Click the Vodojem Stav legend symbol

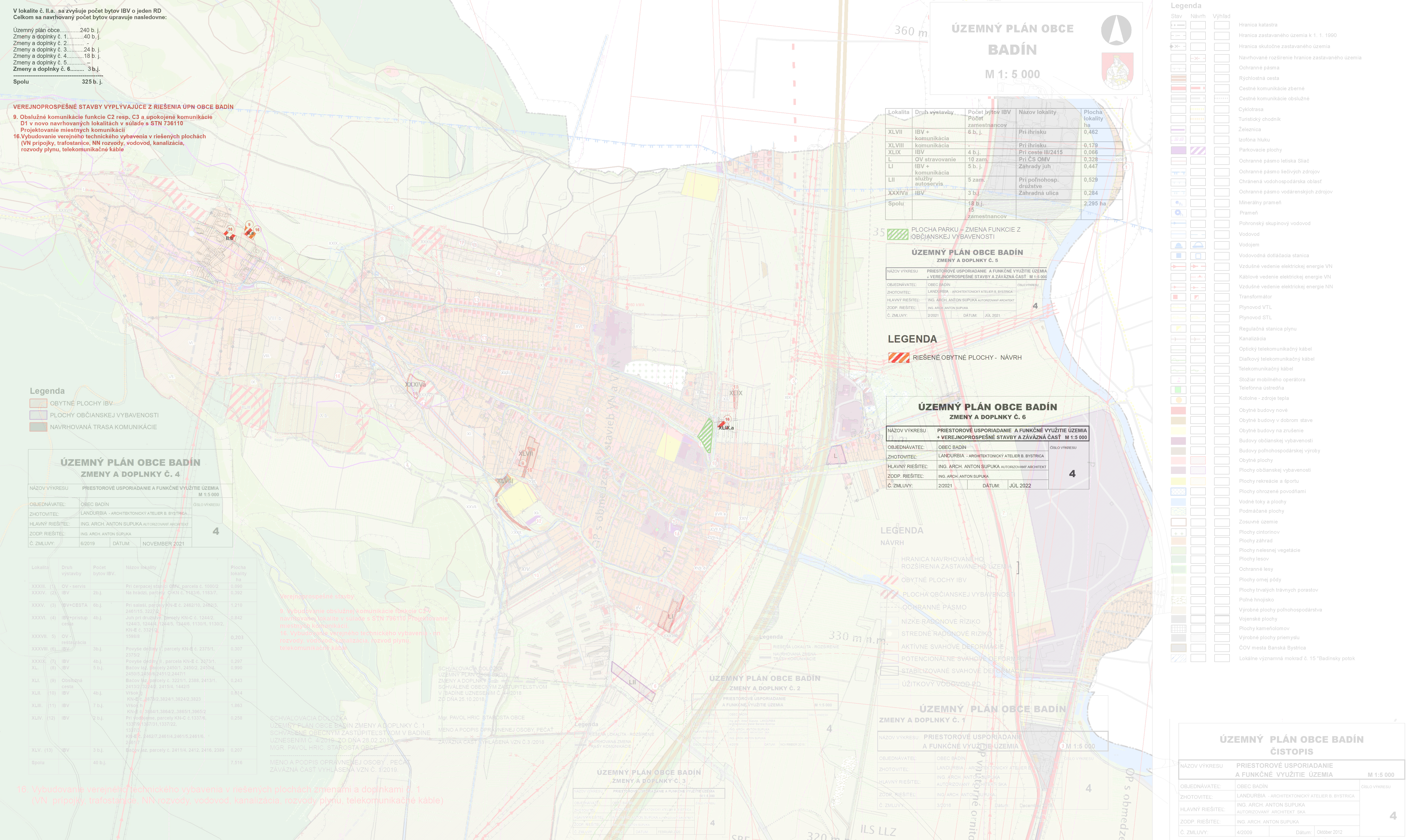click(x=1178, y=245)
